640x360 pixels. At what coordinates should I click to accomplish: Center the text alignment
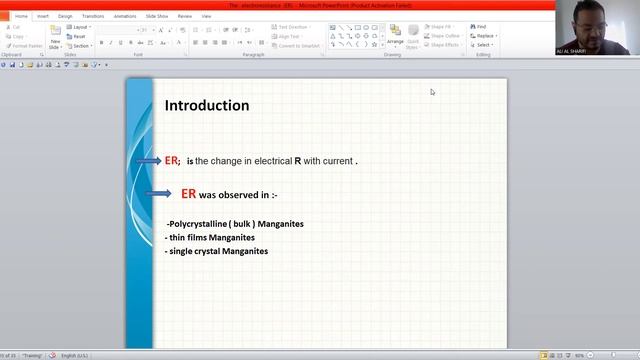205,42
